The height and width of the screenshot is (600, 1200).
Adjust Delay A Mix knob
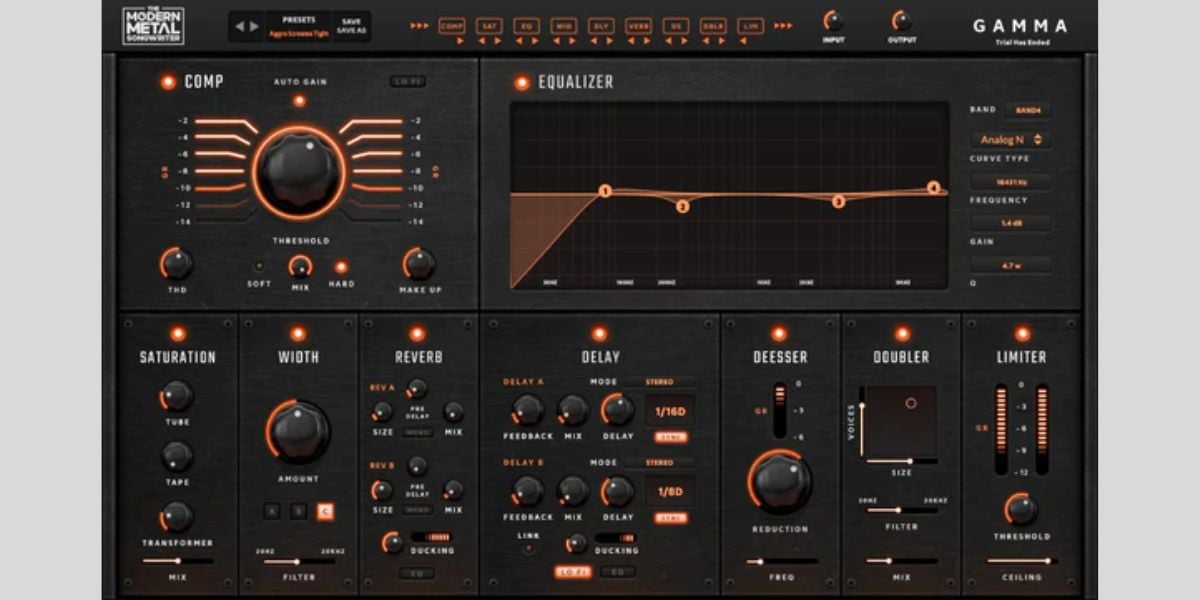click(573, 409)
